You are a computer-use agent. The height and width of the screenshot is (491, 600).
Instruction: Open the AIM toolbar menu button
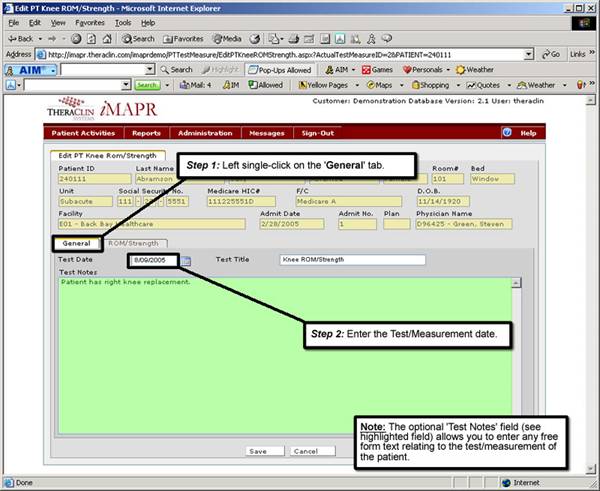[x=31, y=70]
